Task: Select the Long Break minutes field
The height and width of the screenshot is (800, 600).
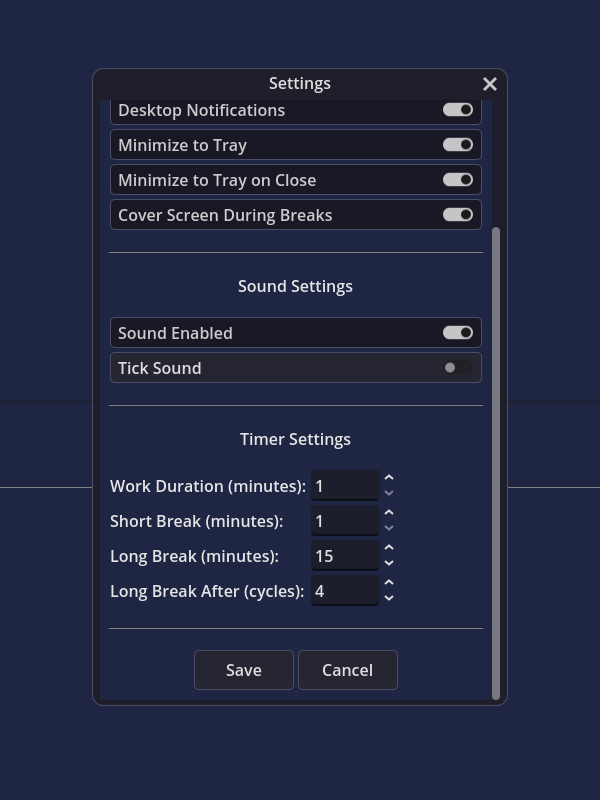Action: click(x=345, y=556)
